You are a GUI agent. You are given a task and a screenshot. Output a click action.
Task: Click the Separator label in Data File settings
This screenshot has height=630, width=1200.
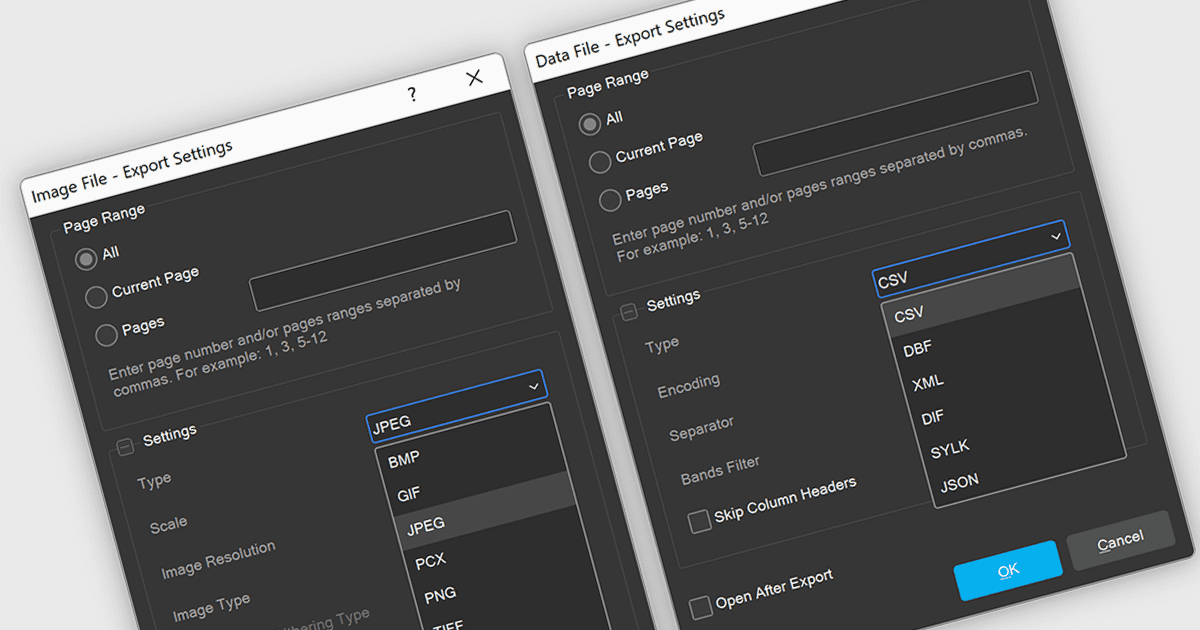701,427
